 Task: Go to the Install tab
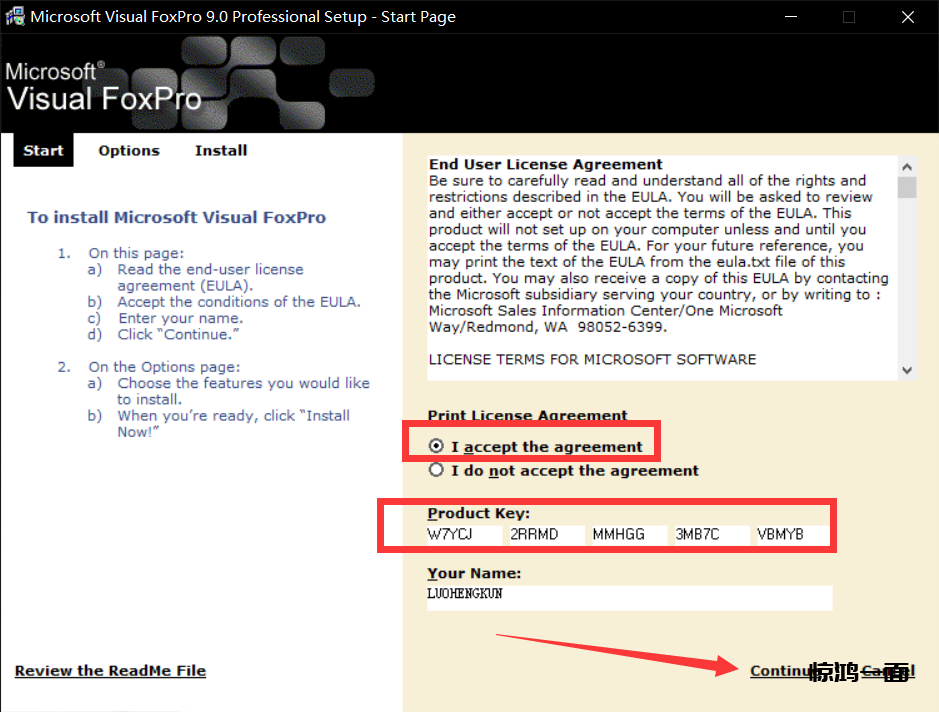coord(221,151)
